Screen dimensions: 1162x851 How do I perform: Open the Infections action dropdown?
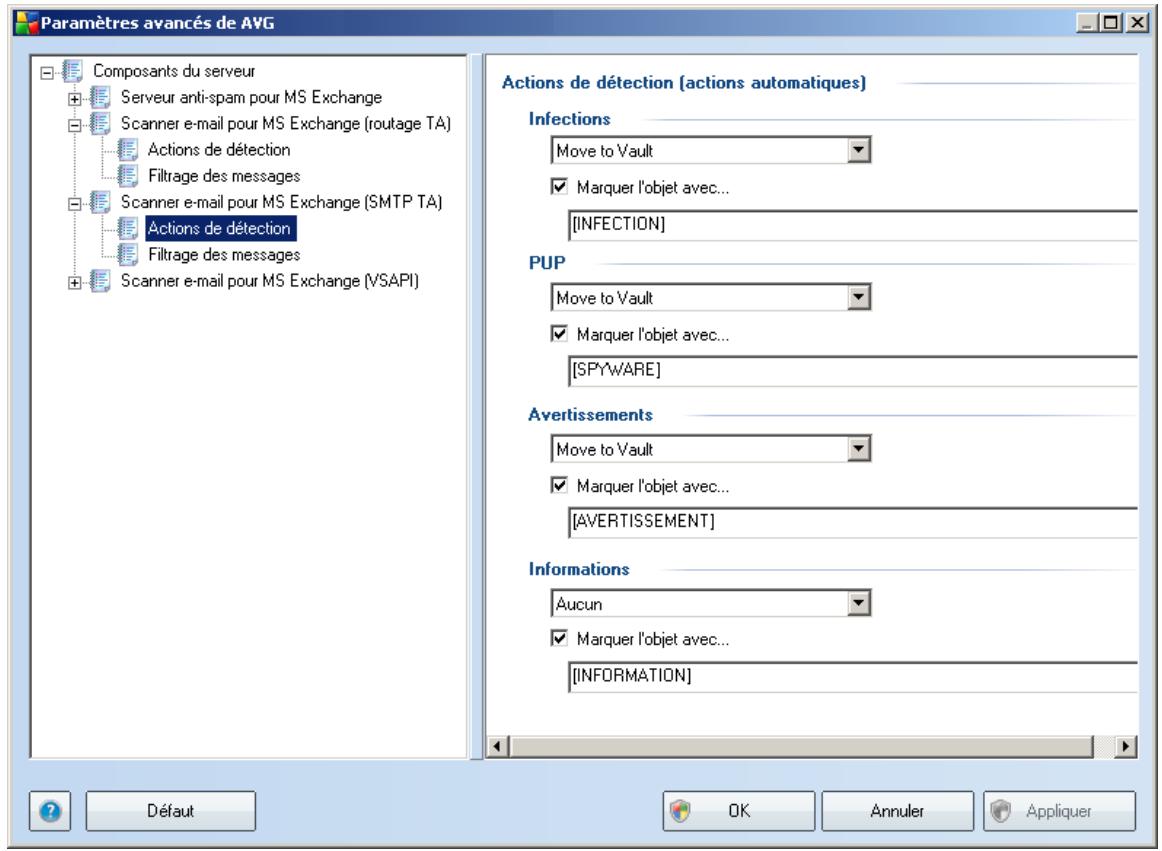coord(858,150)
